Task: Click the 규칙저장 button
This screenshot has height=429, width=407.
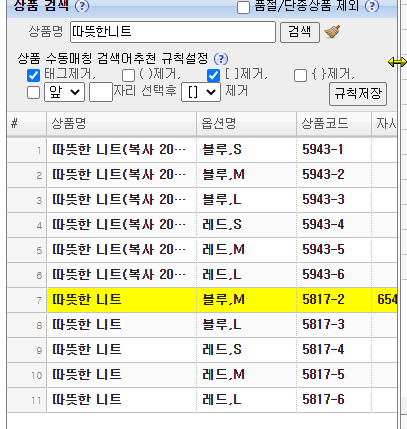Action: (358, 94)
